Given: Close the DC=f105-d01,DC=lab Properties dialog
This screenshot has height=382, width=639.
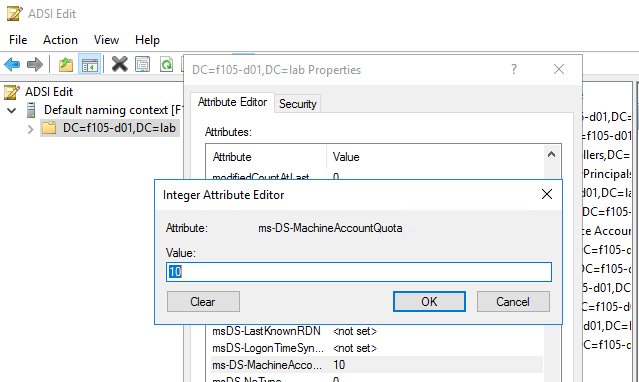Looking at the screenshot, I should [559, 69].
